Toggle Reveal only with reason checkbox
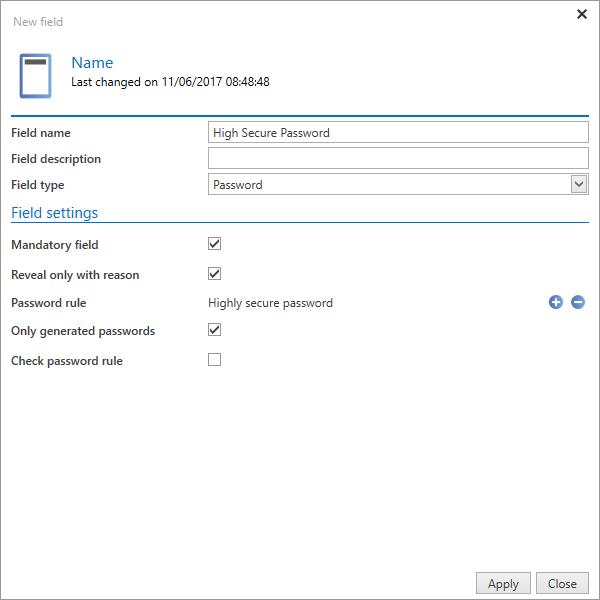This screenshot has height=600, width=600. click(214, 274)
